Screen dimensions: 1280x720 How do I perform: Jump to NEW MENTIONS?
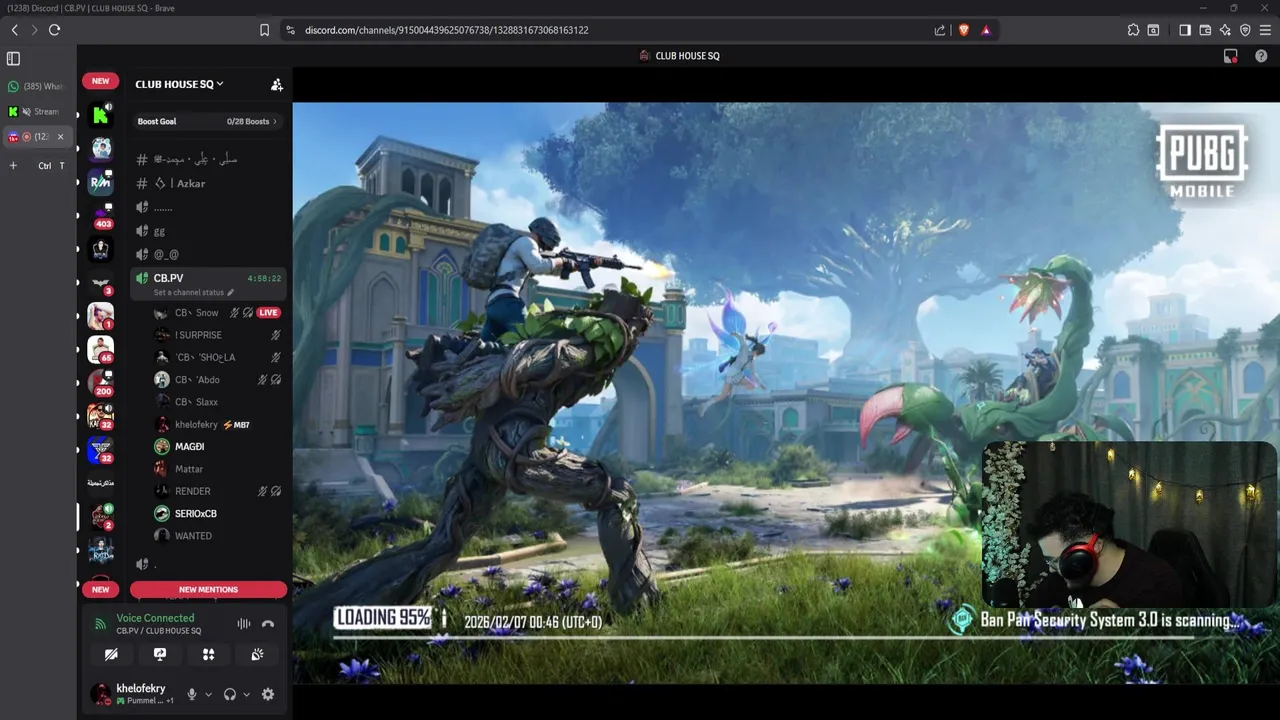[x=208, y=590]
